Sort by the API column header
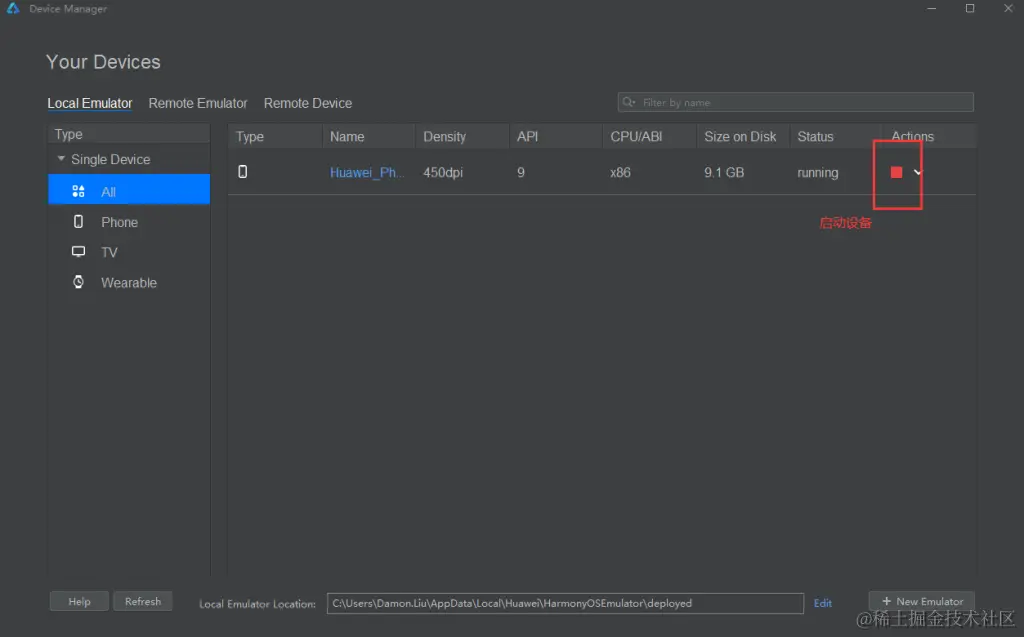The width and height of the screenshot is (1024, 637). click(528, 137)
